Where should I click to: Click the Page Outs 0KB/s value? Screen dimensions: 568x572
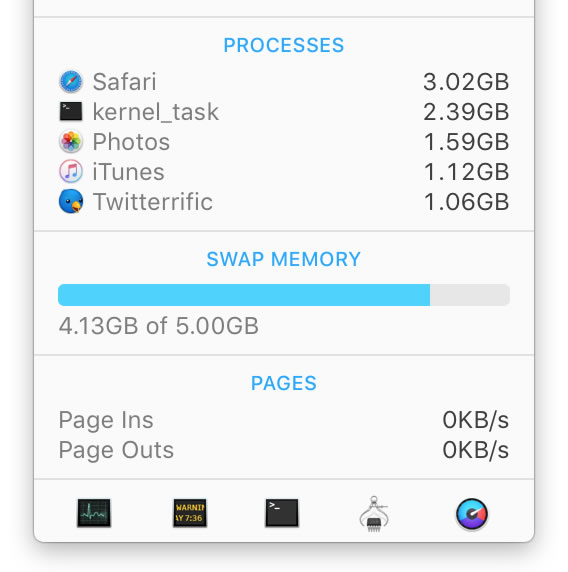click(476, 450)
